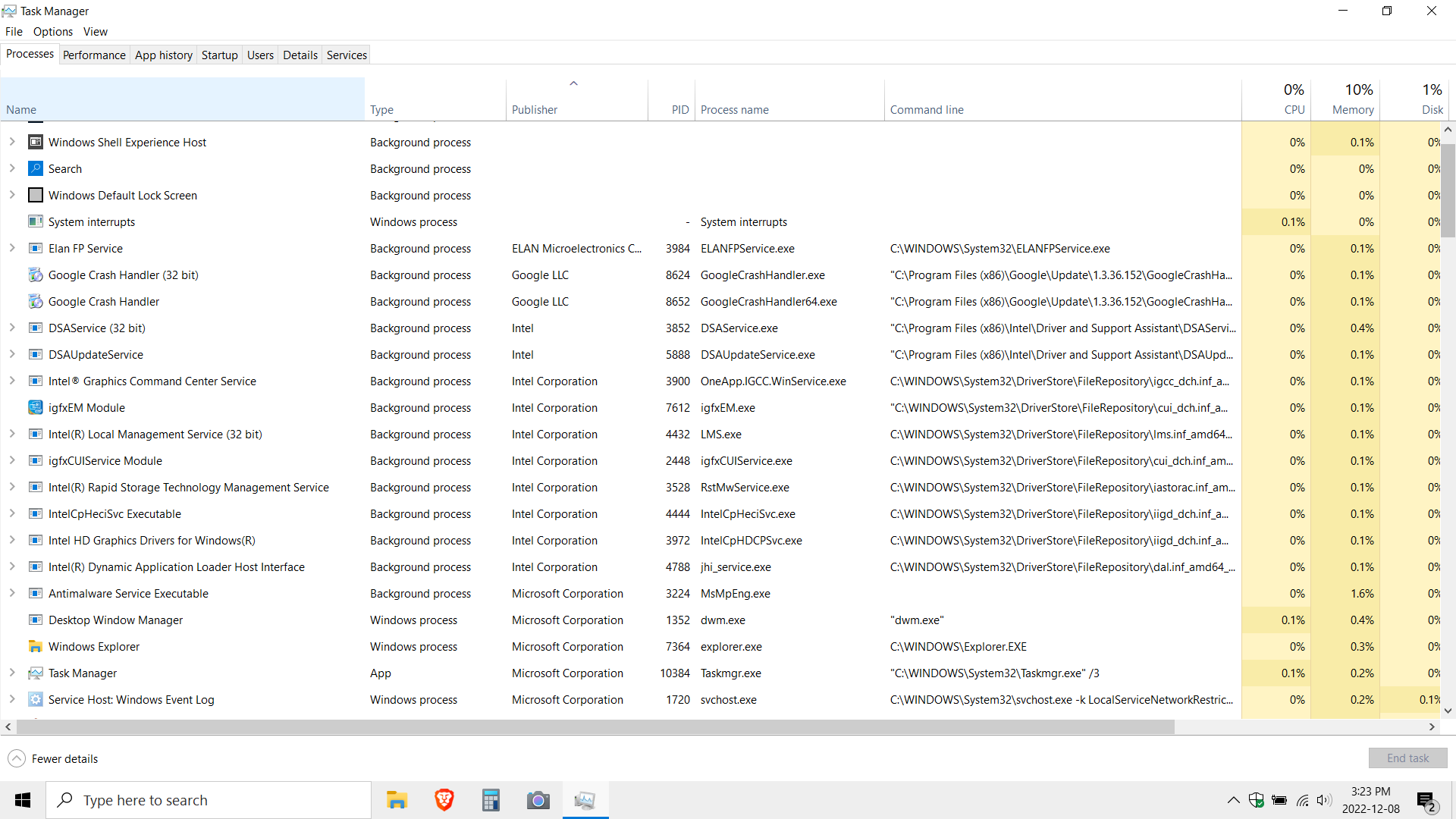
Task: Click the vertical scrollbar down arrow
Action: (x=1448, y=711)
